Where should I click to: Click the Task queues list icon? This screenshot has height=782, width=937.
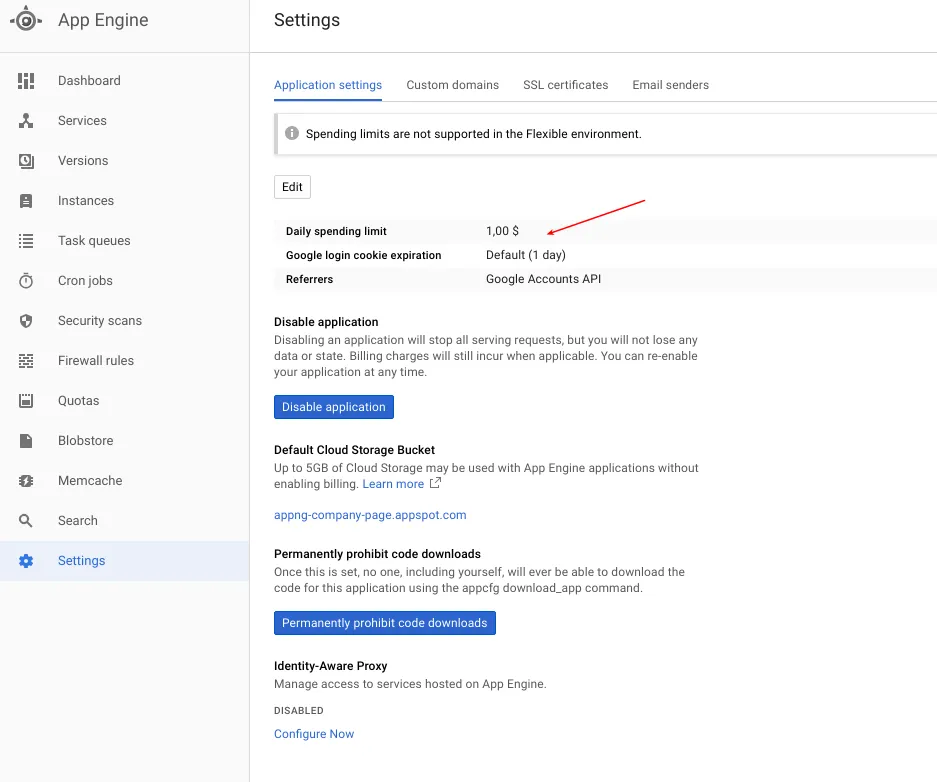coord(26,241)
